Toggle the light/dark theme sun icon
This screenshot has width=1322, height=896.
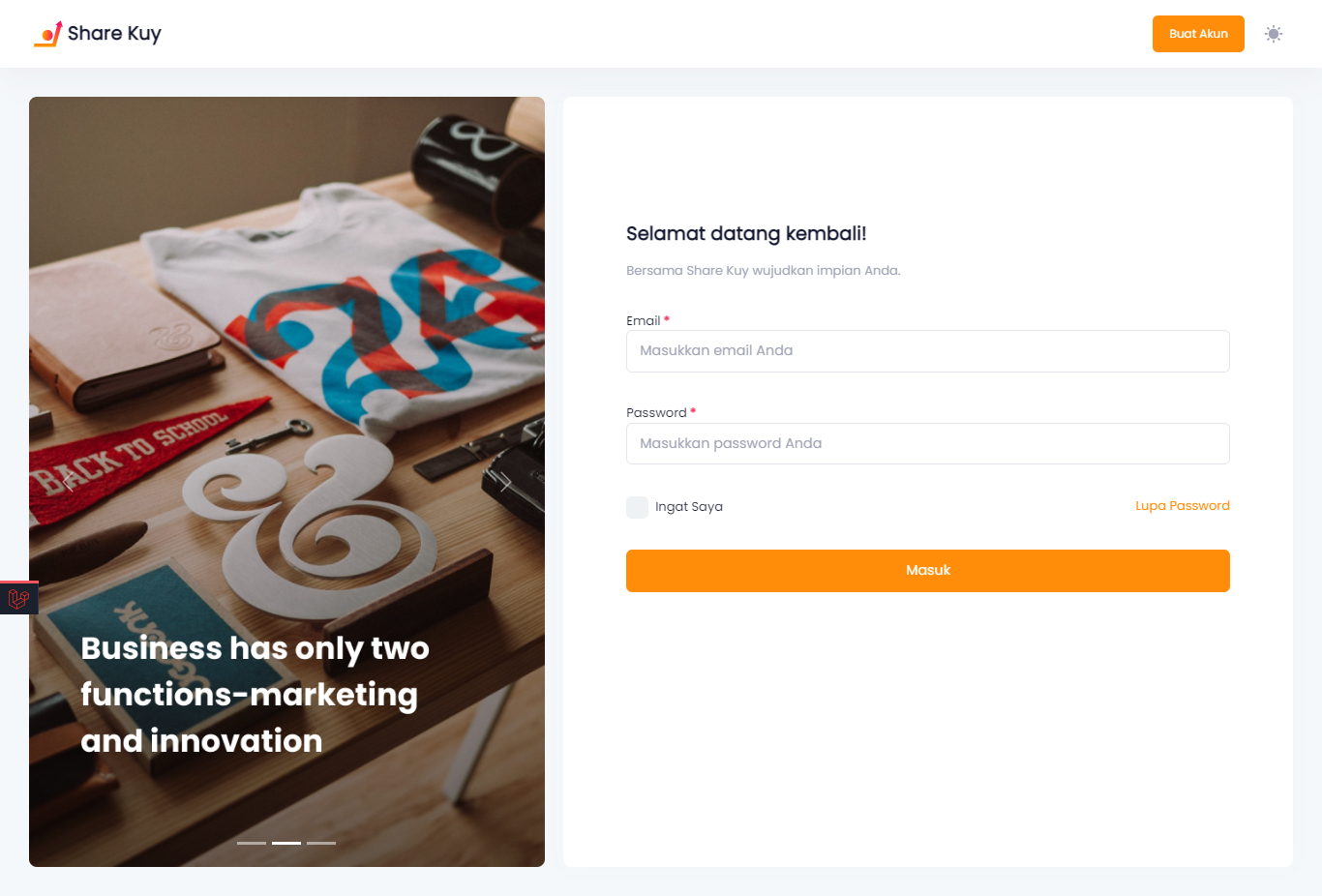point(1274,34)
